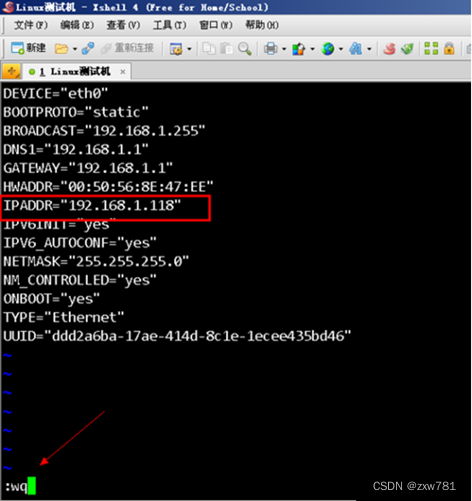Viewport: 472px width, 501px height.
Task: Open the session properties icon
Action: point(176,49)
